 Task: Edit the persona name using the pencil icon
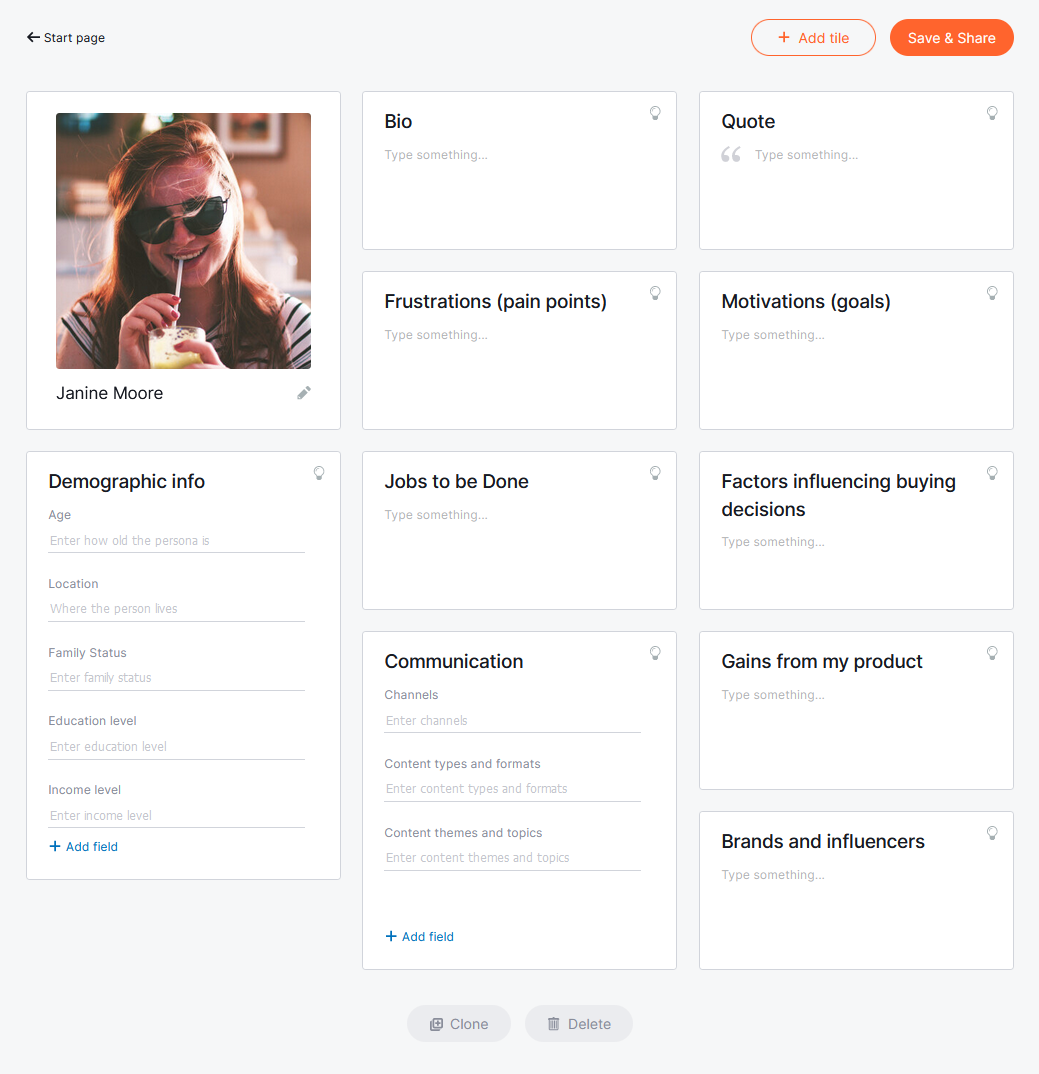click(304, 393)
